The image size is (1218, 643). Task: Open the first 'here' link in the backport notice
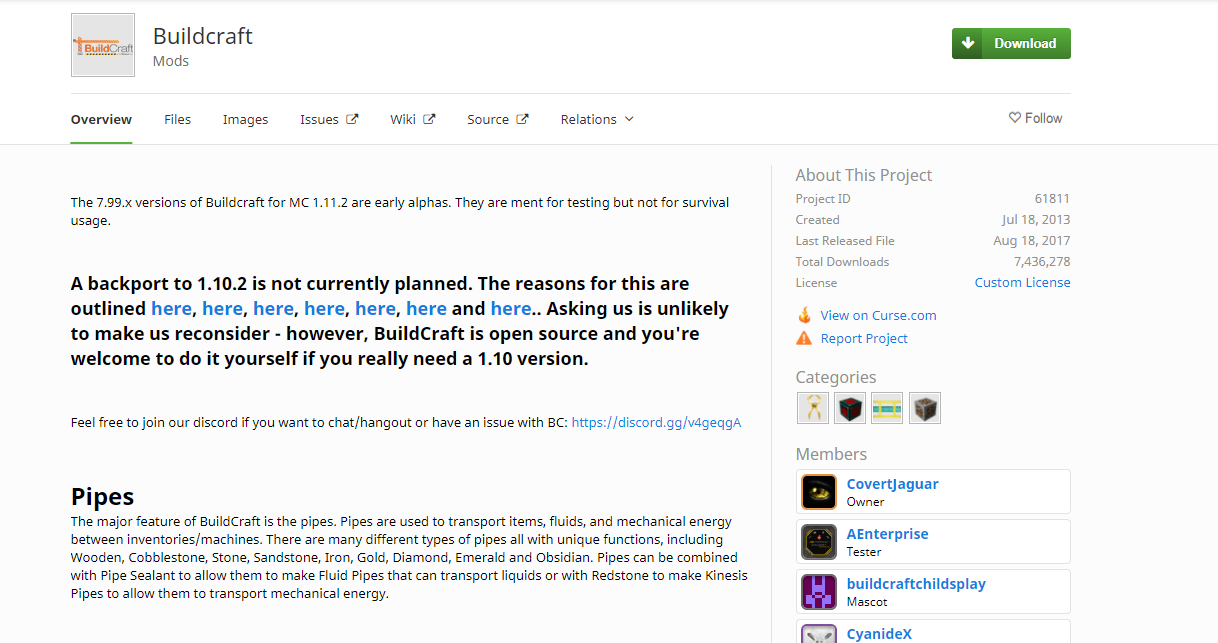pyautogui.click(x=171, y=309)
